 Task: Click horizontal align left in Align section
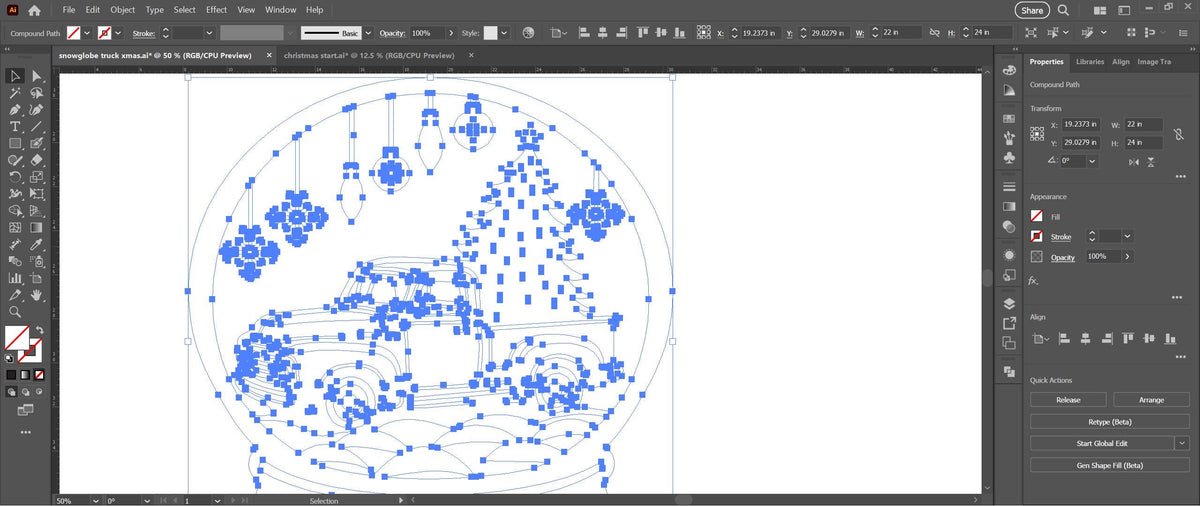click(x=1064, y=339)
